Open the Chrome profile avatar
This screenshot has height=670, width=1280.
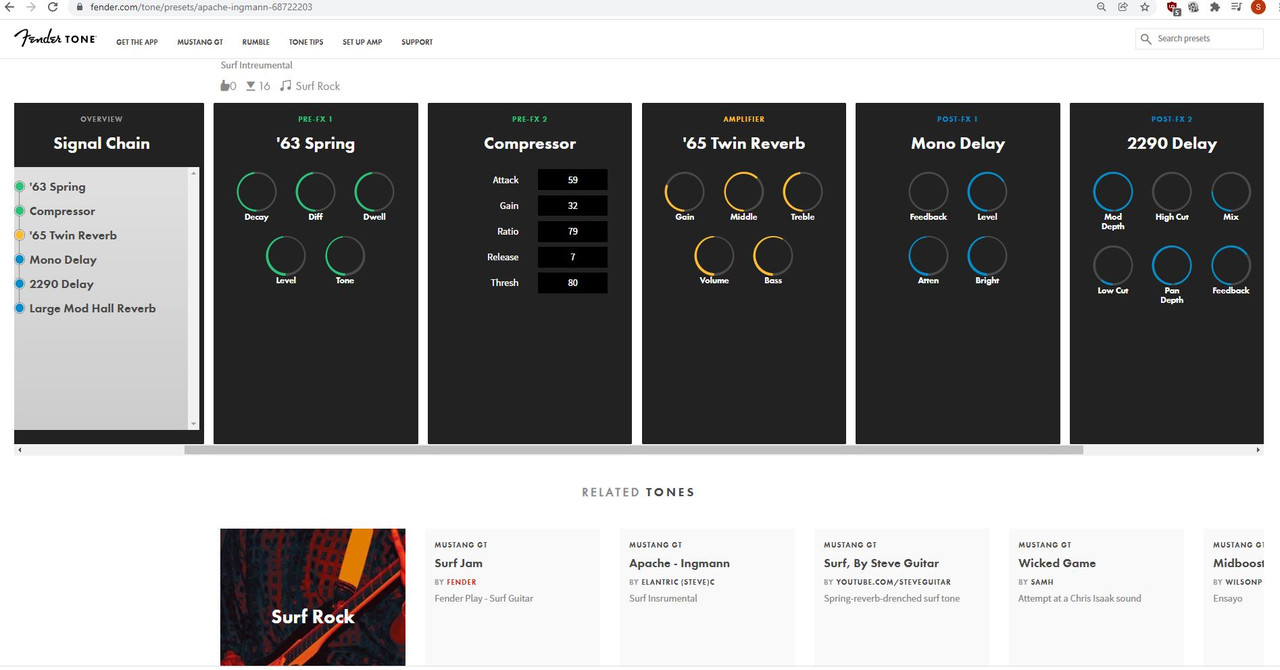(1258, 7)
